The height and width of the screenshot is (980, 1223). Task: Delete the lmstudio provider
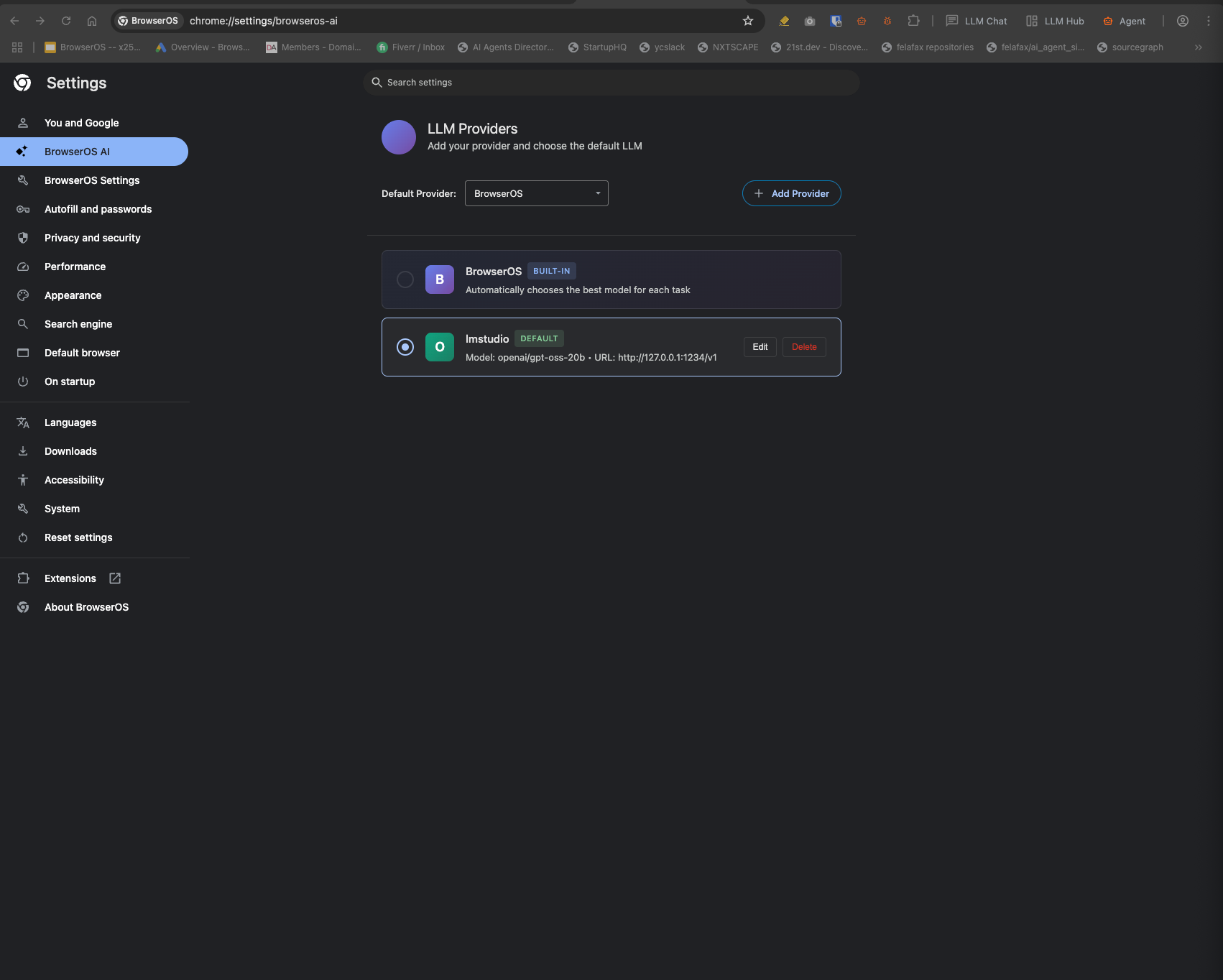coord(803,347)
